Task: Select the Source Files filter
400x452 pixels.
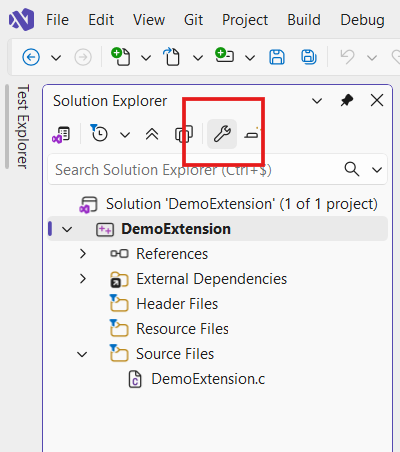Action: 175,354
